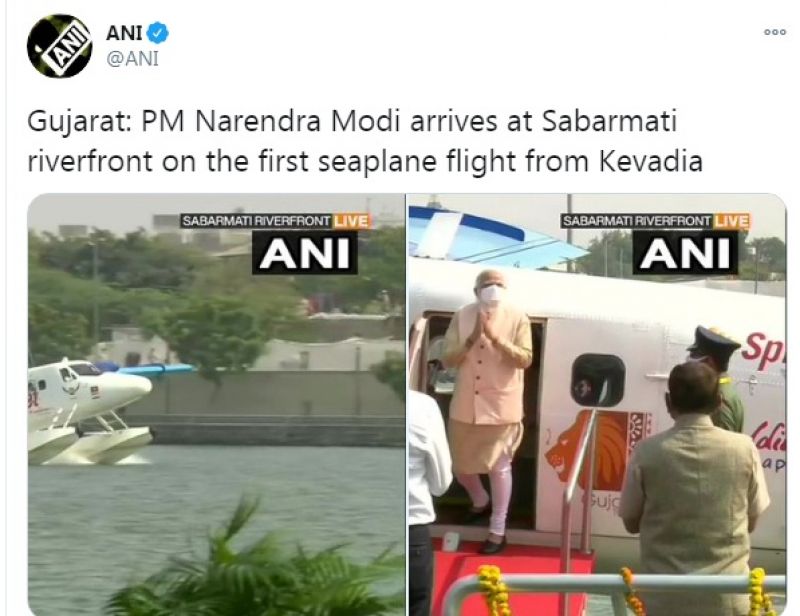Click the tweet text about Sabarmati riverfront
The image size is (800, 616).
(x=365, y=141)
